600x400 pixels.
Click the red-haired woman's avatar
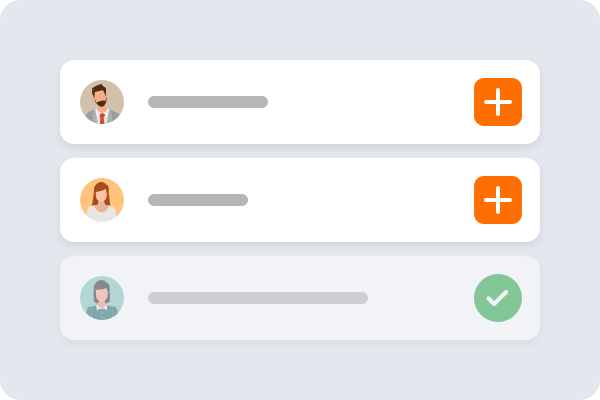(x=102, y=200)
